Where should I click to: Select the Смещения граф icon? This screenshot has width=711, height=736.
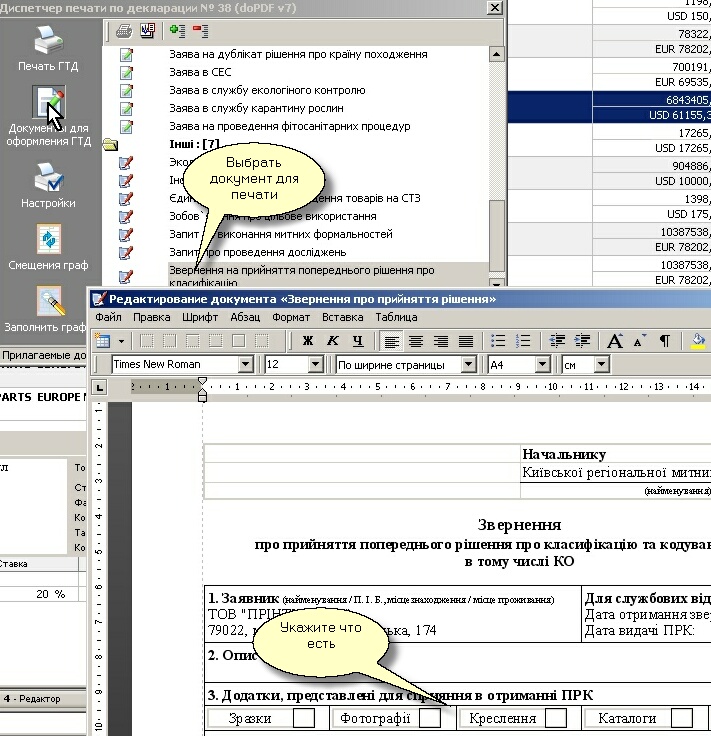pyautogui.click(x=47, y=240)
